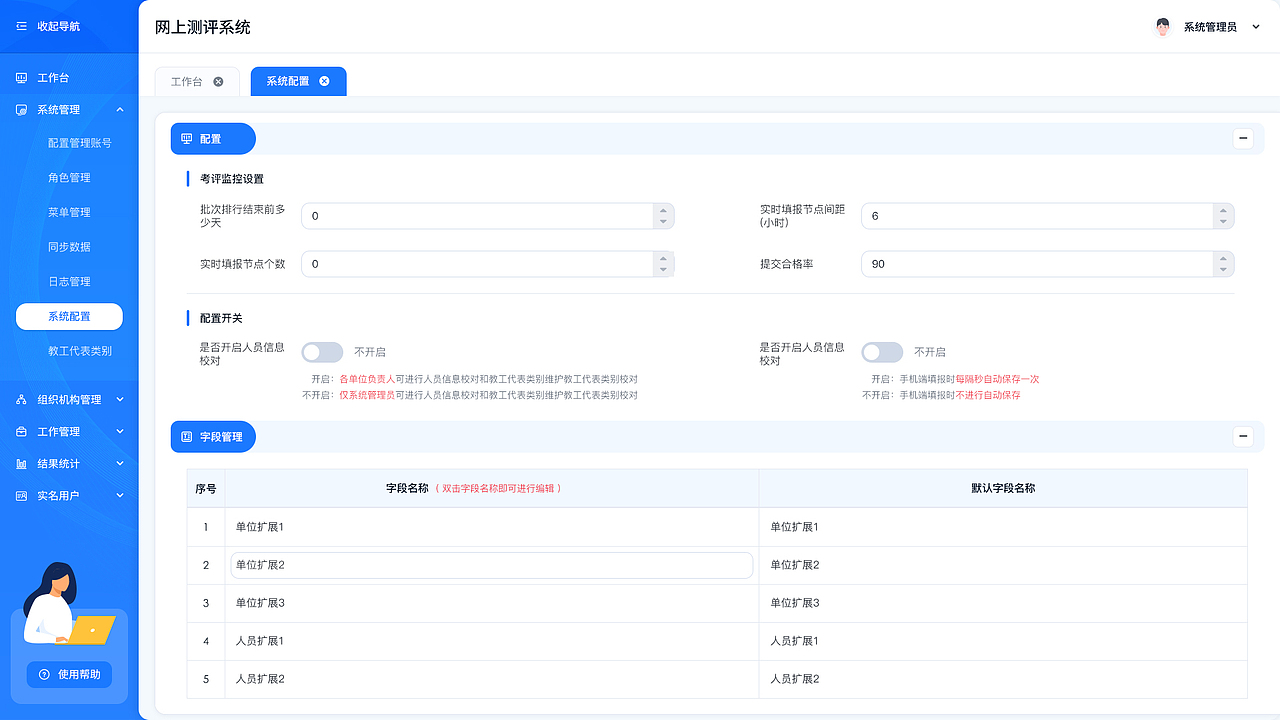
Task: Click 收起导航 label
Action: click(x=59, y=26)
